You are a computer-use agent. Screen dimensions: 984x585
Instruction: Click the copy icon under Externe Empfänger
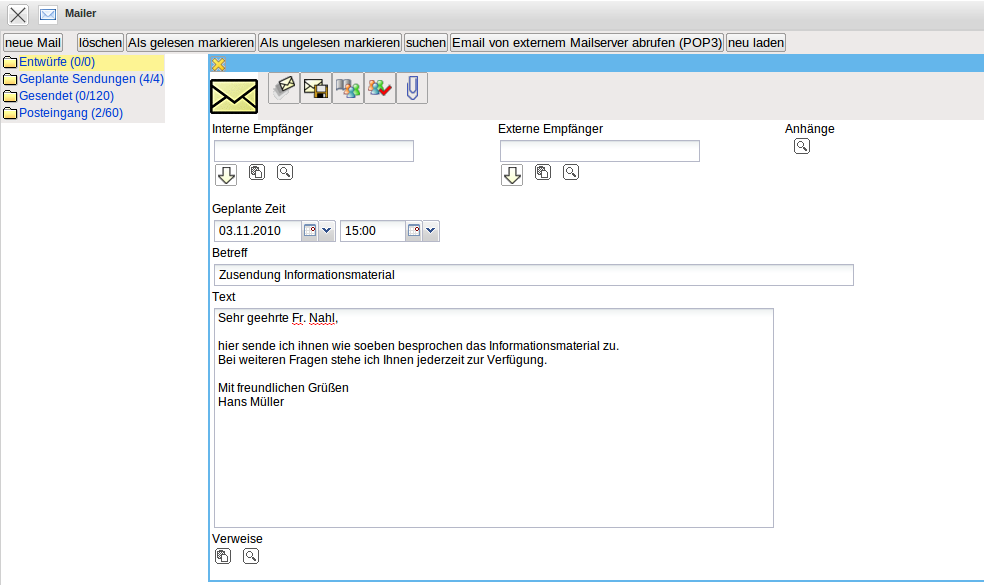(x=543, y=172)
